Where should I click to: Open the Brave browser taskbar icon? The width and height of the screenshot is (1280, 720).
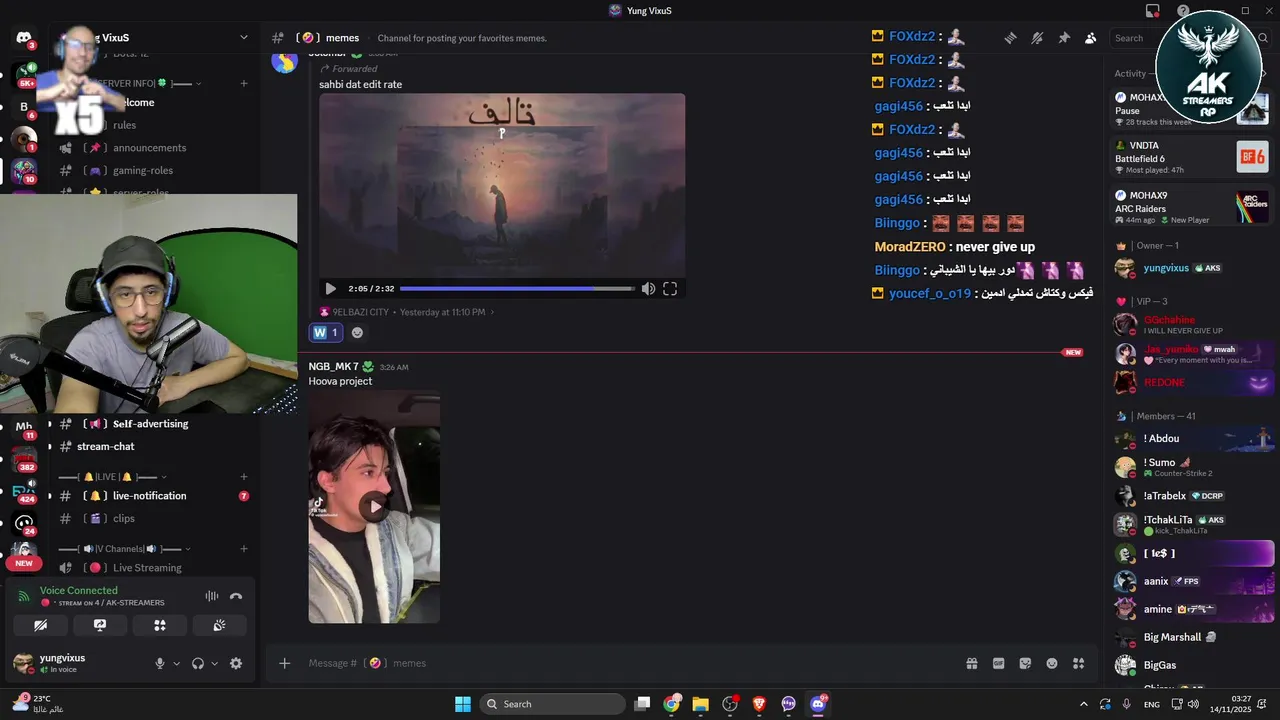pyautogui.click(x=759, y=704)
